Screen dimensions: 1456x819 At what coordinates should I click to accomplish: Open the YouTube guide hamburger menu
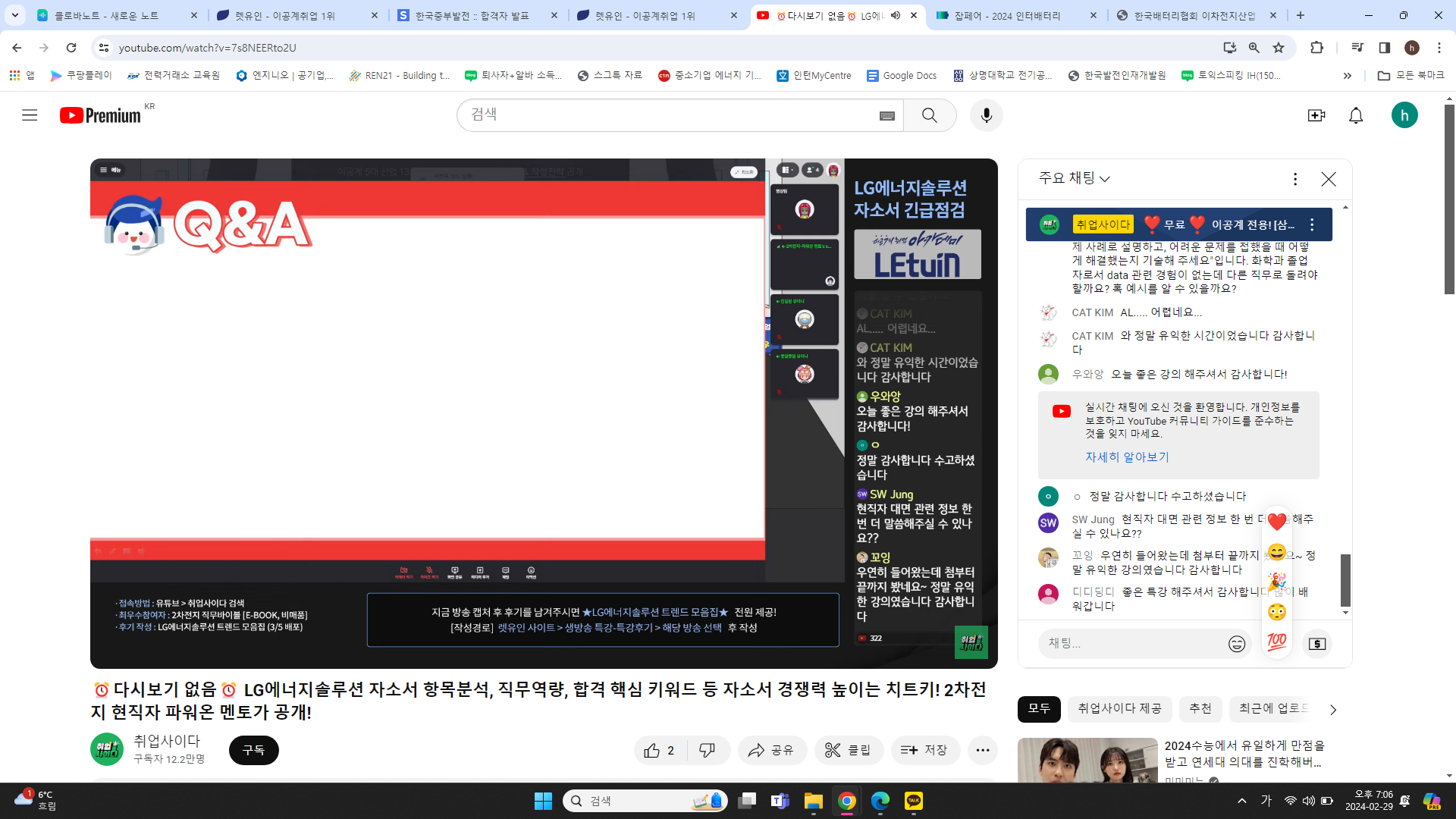coord(30,115)
